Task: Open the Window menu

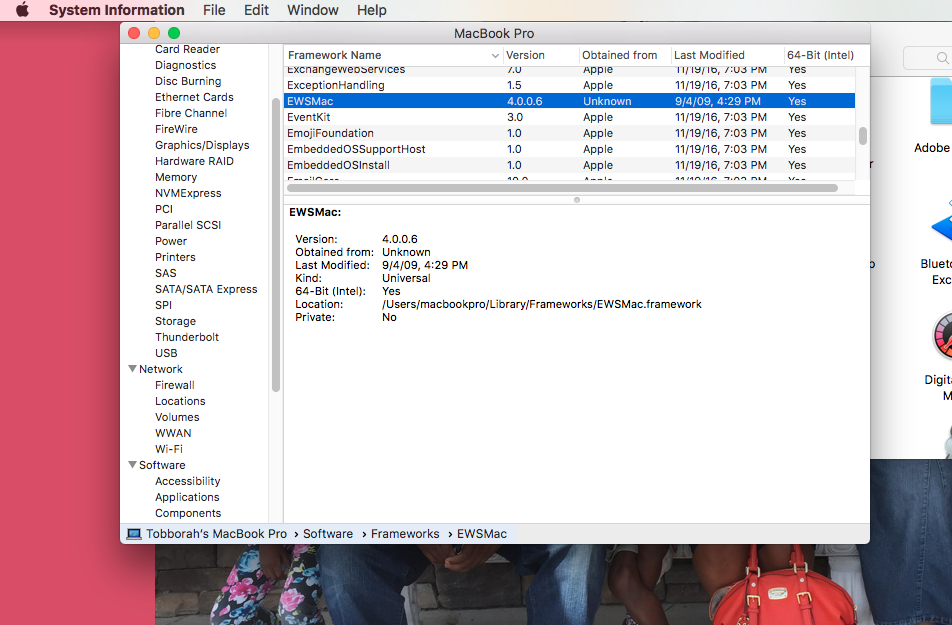Action: pyautogui.click(x=313, y=10)
